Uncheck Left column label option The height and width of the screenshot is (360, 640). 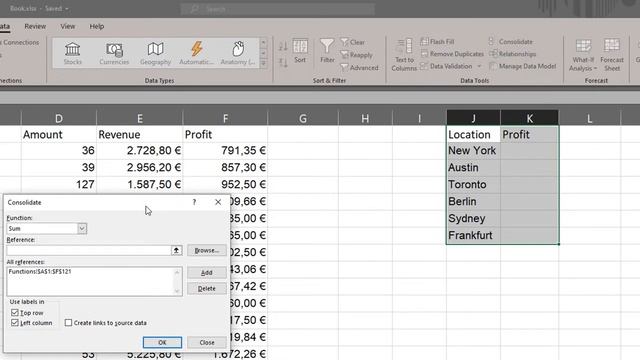pos(15,323)
